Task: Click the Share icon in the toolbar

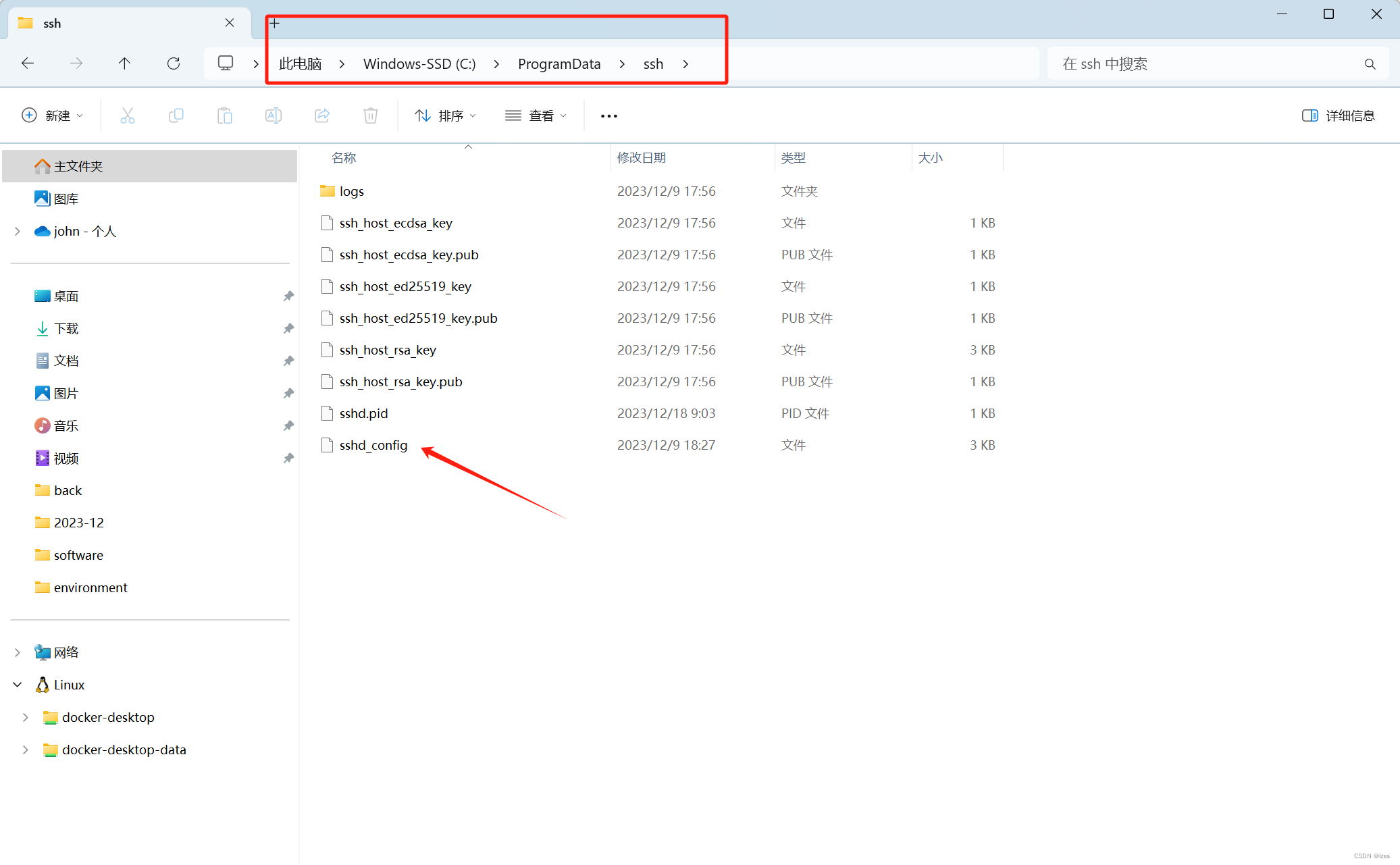Action: click(322, 115)
